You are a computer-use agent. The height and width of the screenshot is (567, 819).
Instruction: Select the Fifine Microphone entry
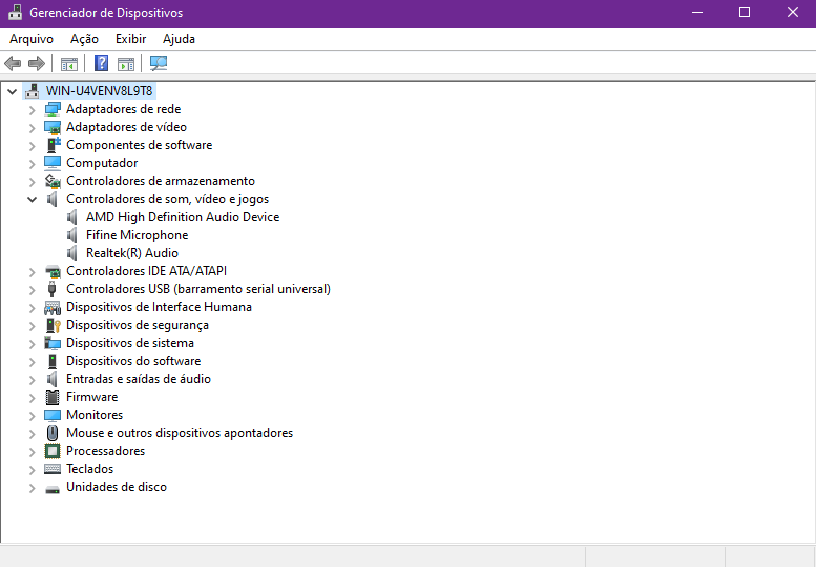(x=137, y=235)
